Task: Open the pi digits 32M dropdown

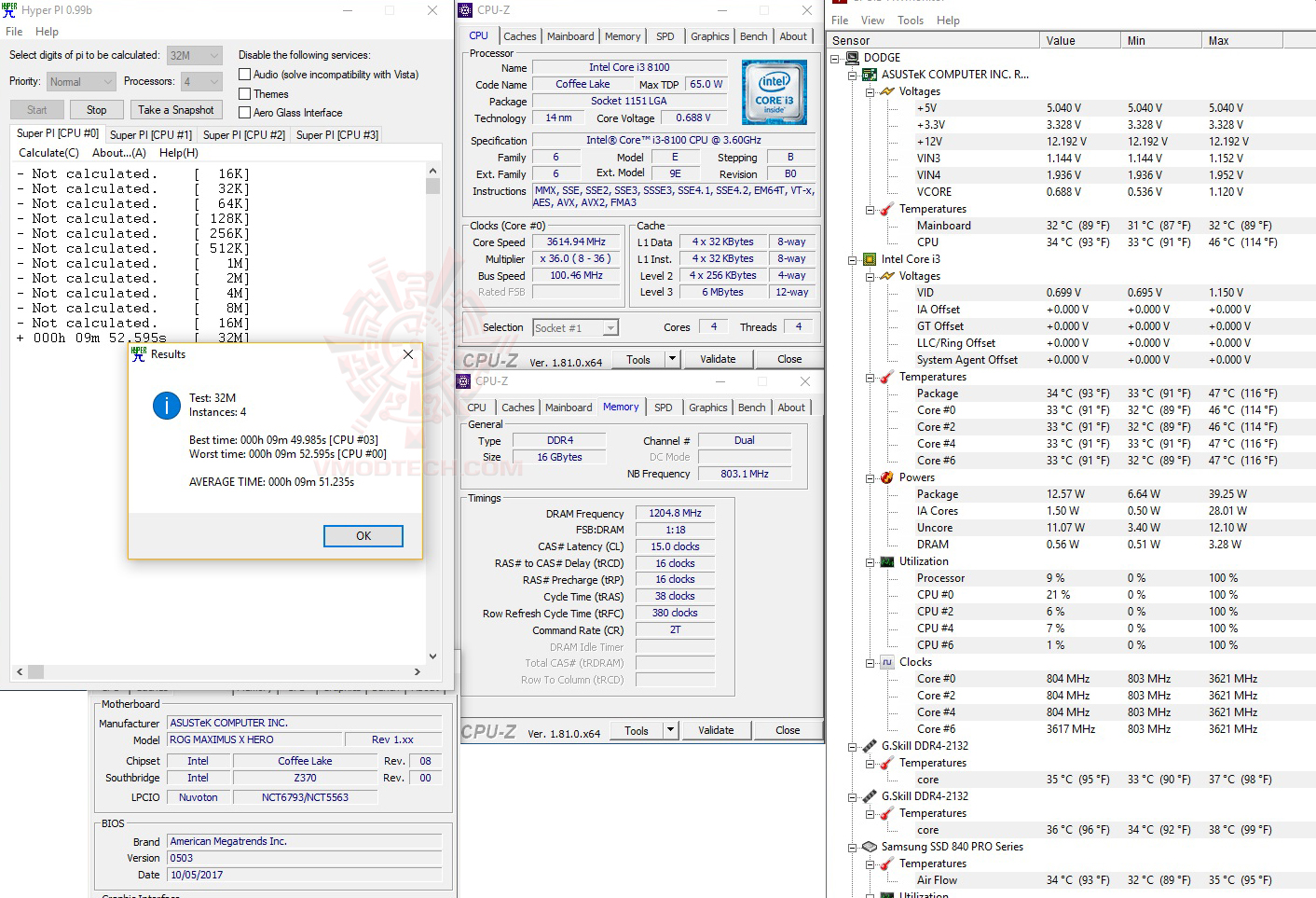Action: tap(195, 56)
